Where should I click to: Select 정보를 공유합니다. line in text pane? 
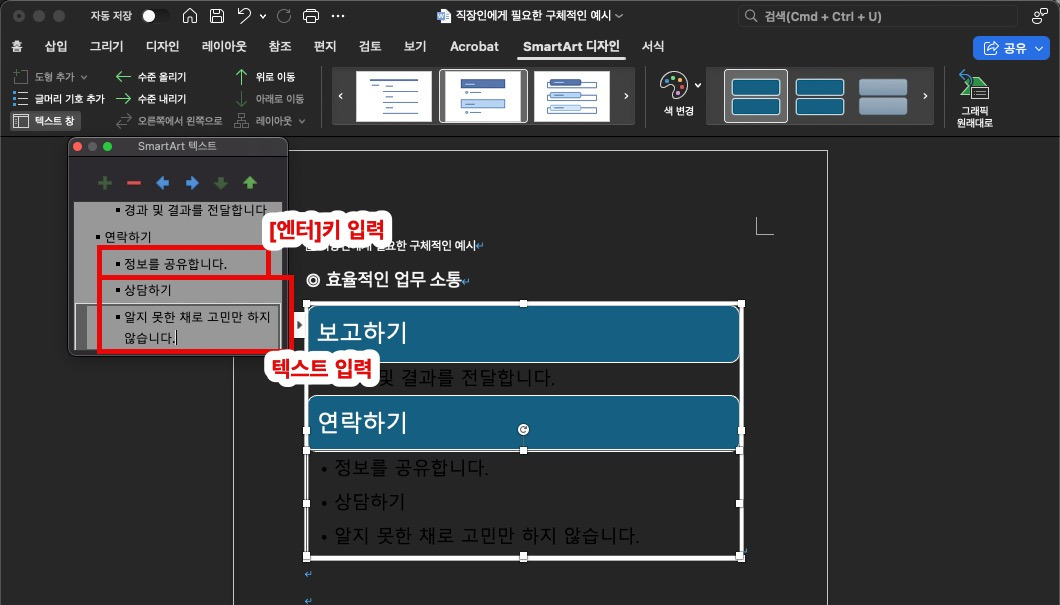pyautogui.click(x=175, y=264)
